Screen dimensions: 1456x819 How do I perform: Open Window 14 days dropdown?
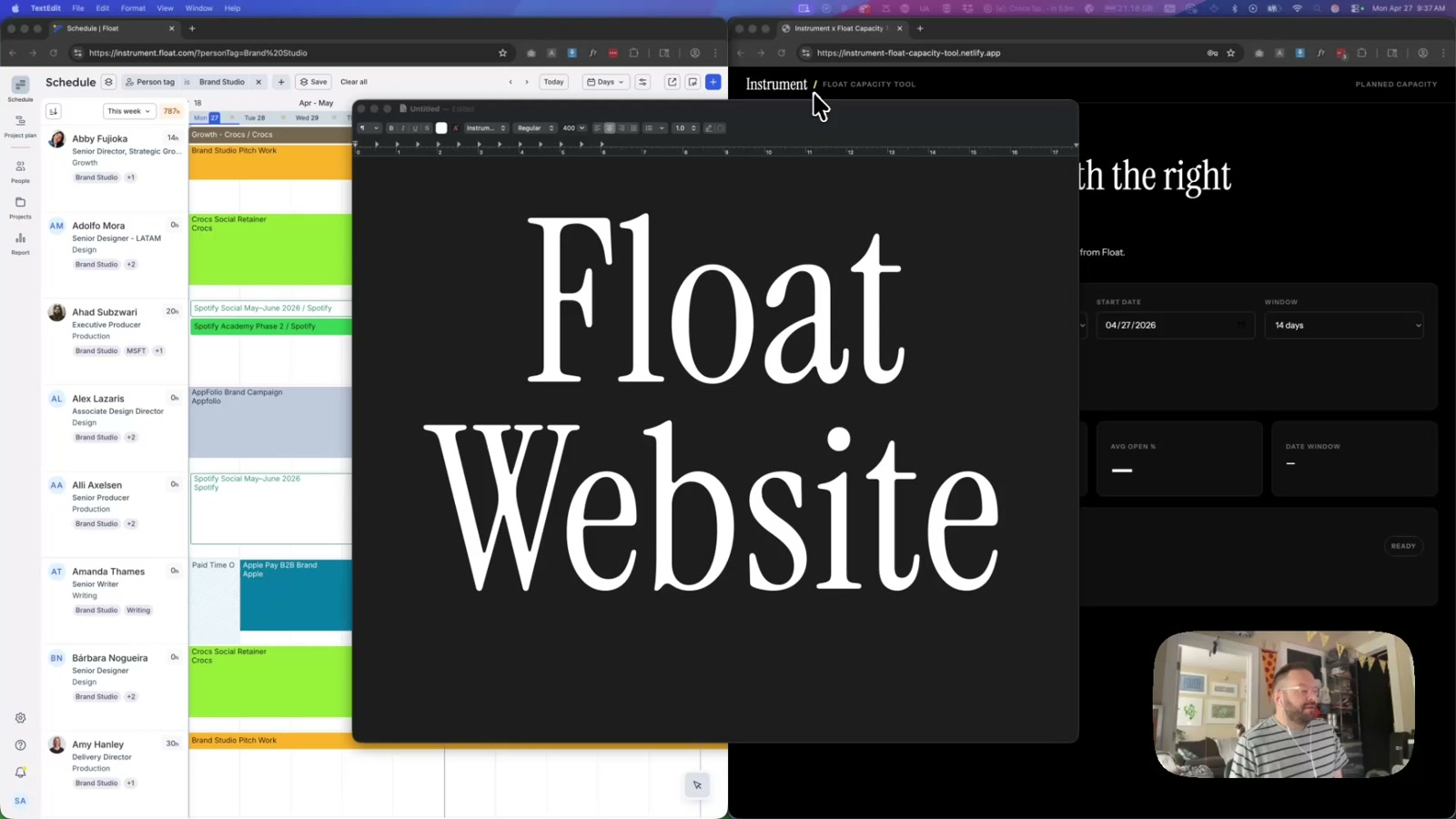pos(1344,325)
